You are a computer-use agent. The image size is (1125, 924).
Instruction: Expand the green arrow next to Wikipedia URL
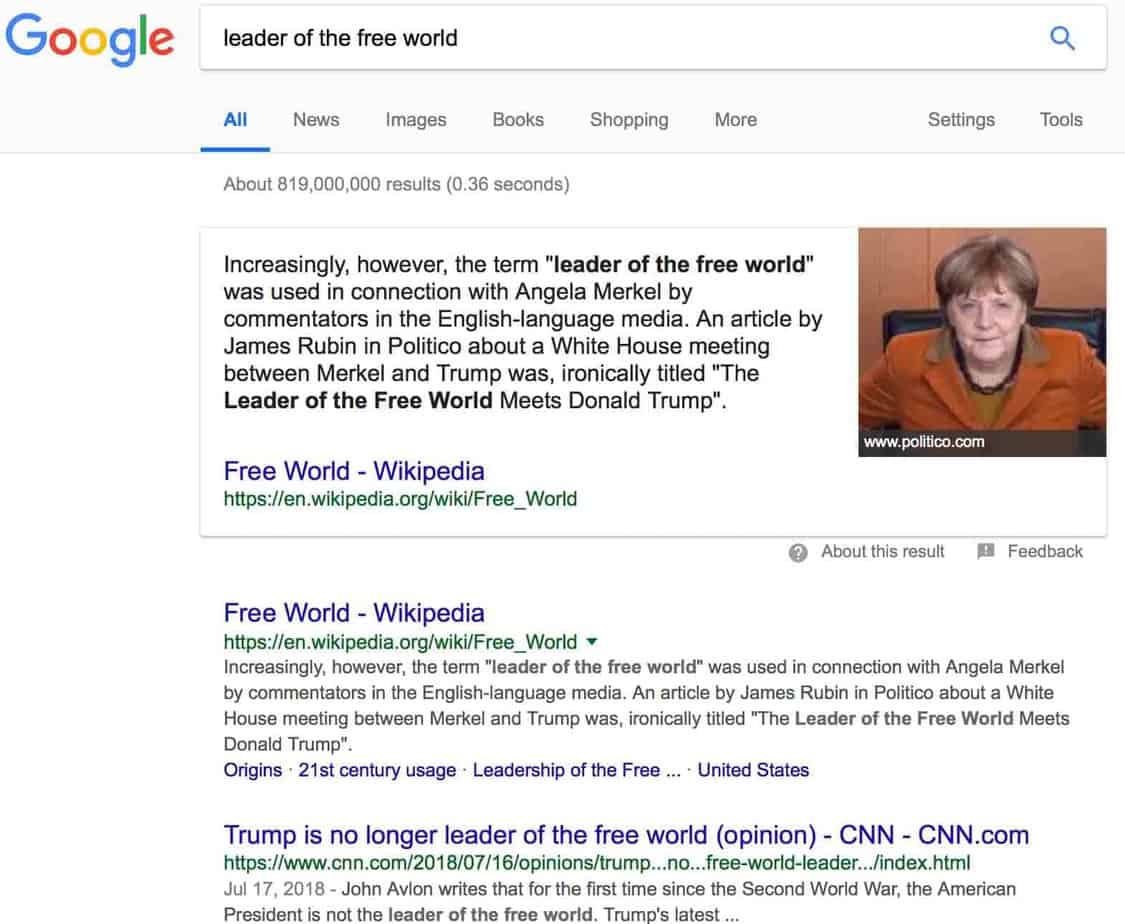pyautogui.click(x=592, y=641)
